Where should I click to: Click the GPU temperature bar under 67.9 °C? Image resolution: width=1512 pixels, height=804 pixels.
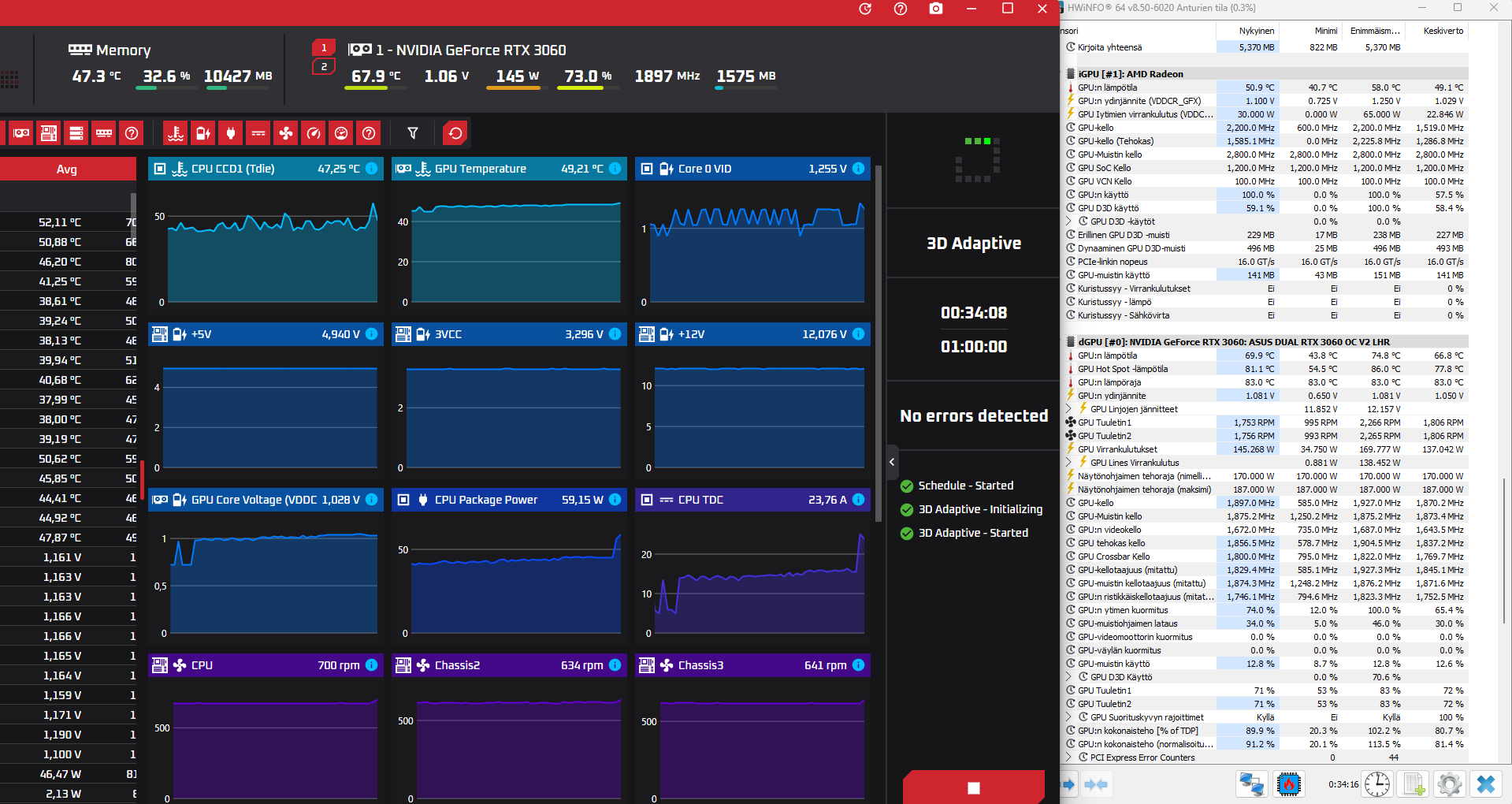377,88
